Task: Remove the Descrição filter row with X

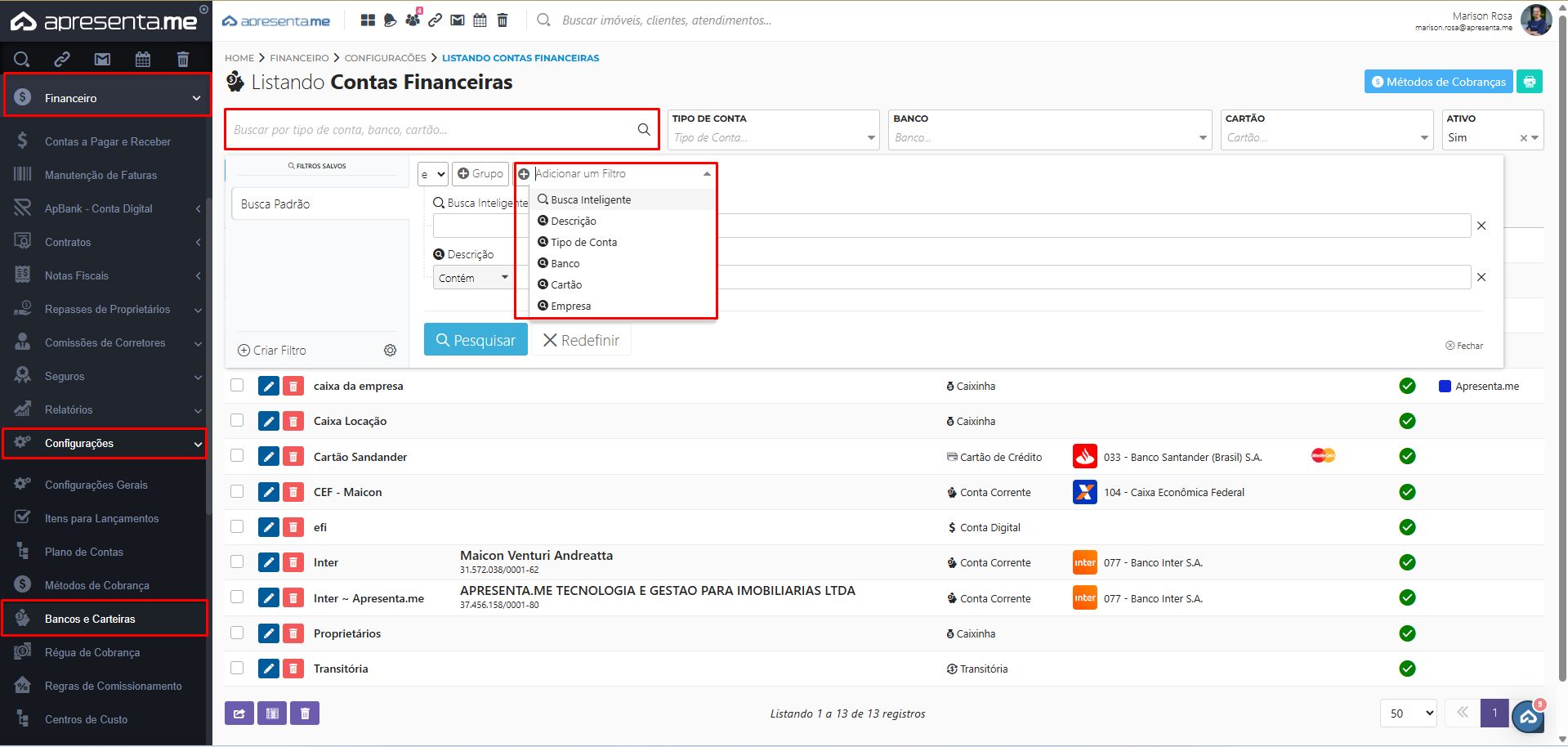Action: pos(1481,277)
